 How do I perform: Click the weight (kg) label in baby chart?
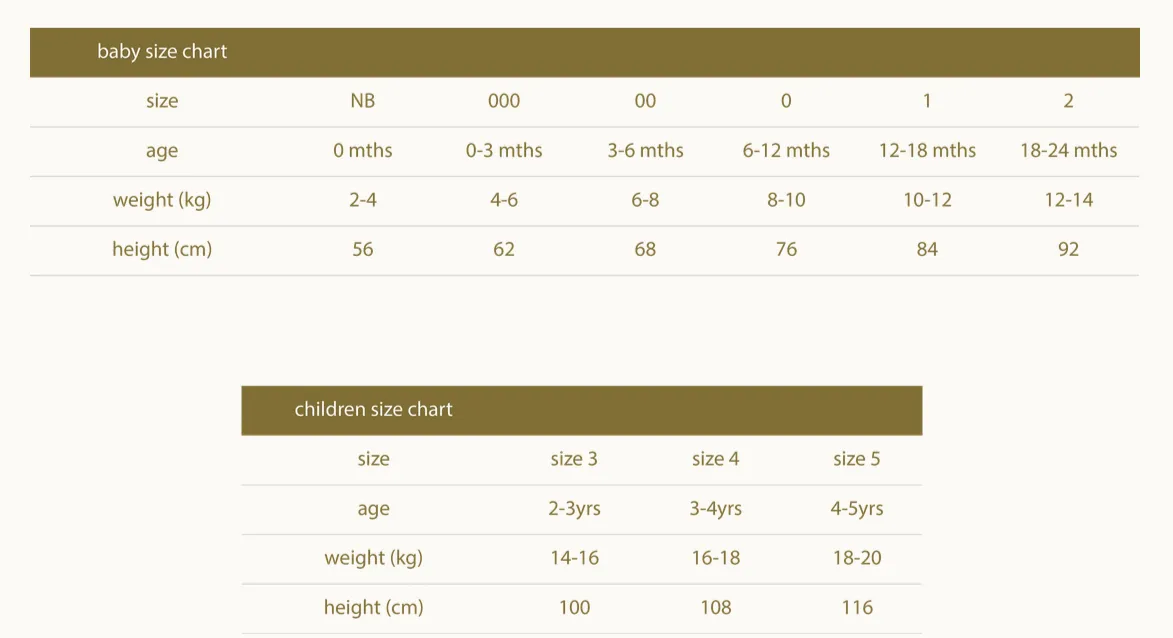[162, 200]
